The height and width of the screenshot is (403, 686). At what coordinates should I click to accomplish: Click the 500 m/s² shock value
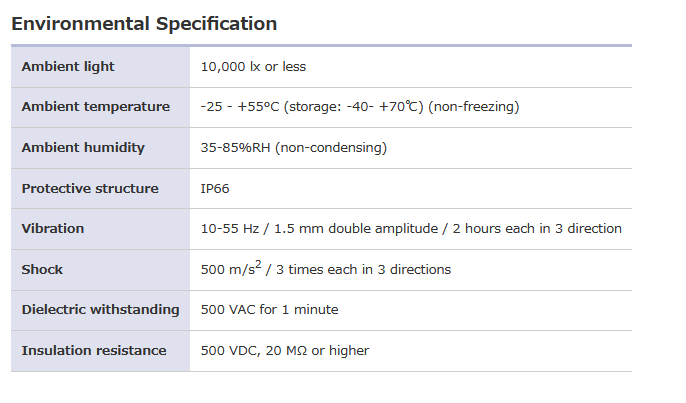point(231,269)
